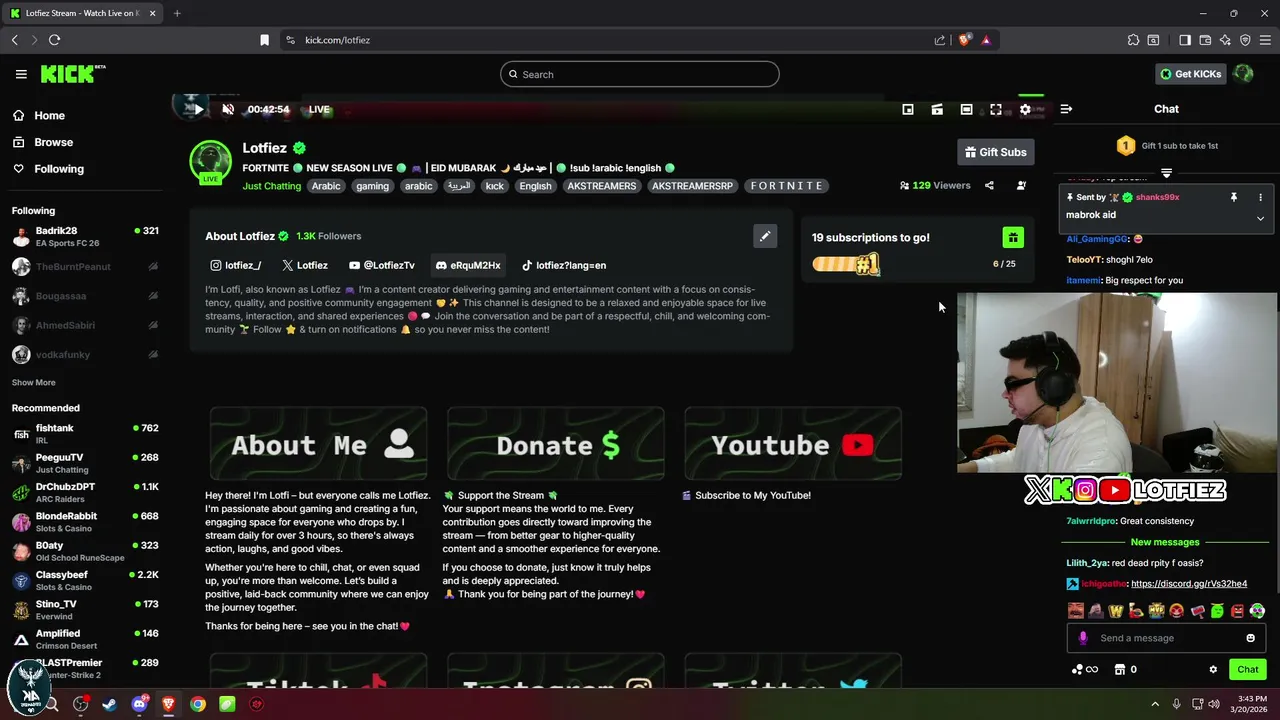Open the emote picker smiley

1250,638
